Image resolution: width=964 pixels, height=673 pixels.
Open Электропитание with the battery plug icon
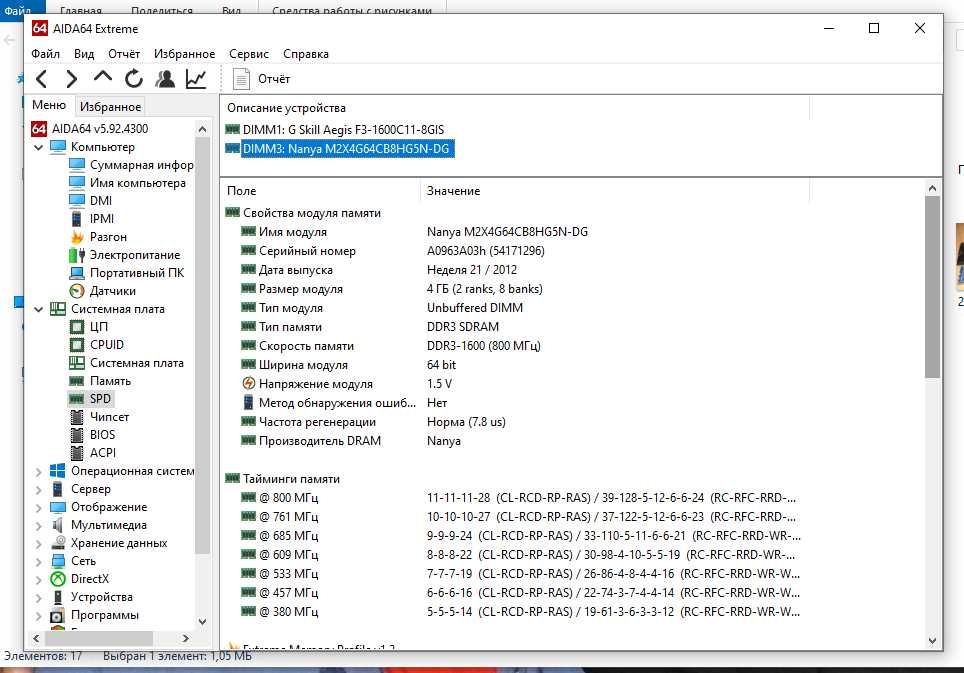pyautogui.click(x=125, y=255)
